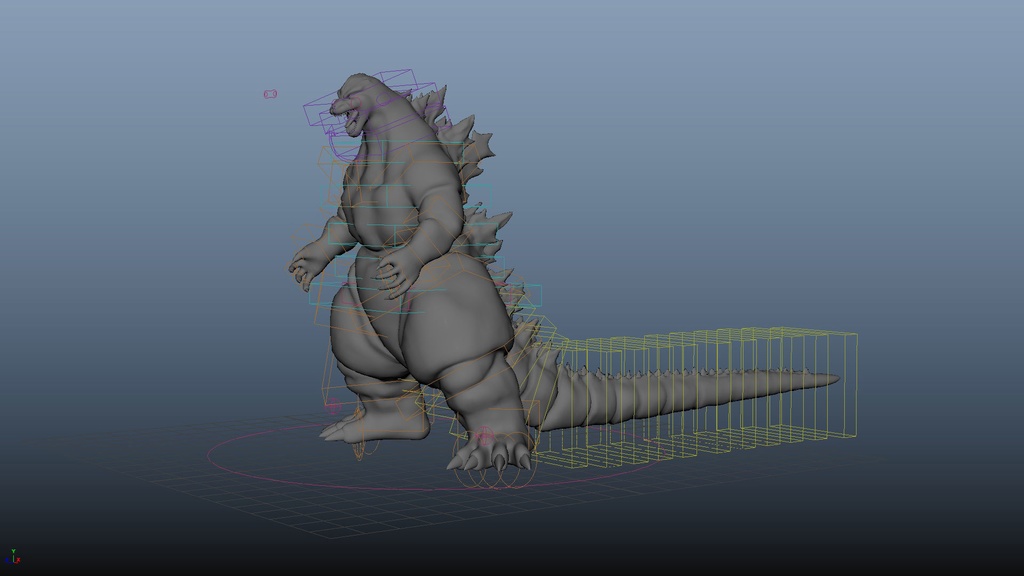Select the green Y axis on the view gizmo
1024x576 pixels.
[14, 551]
